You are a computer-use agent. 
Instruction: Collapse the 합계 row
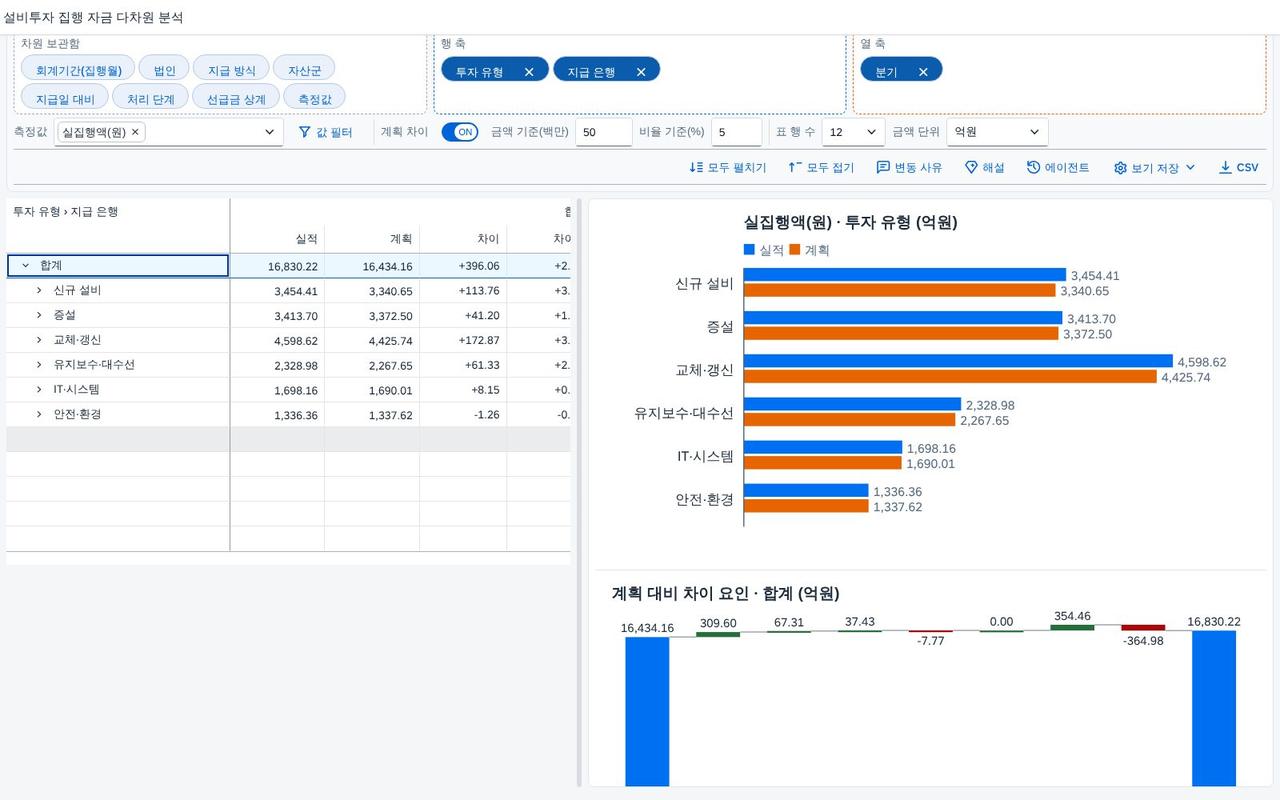pyautogui.click(x=26, y=266)
